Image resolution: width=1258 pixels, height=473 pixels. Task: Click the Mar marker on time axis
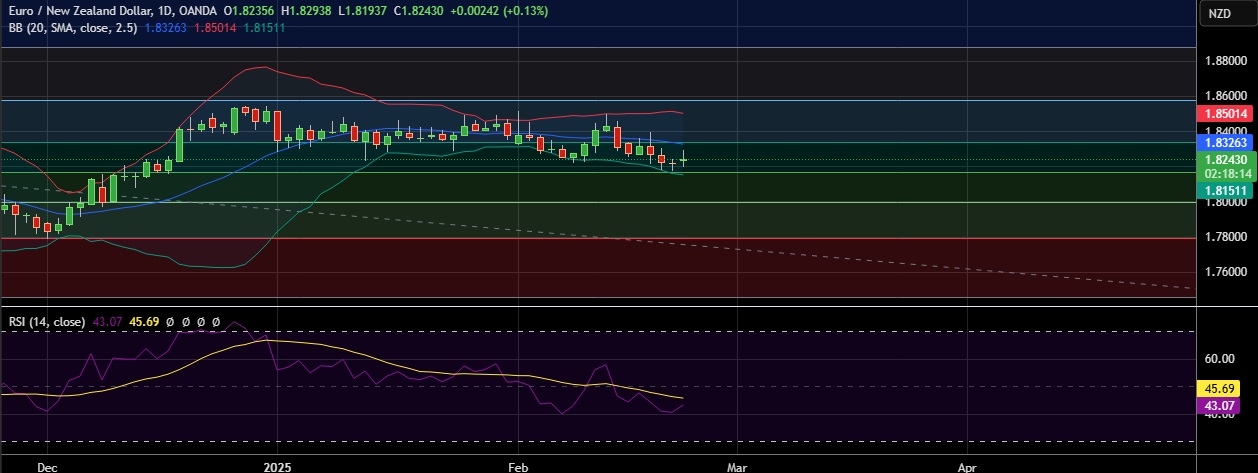(737, 465)
